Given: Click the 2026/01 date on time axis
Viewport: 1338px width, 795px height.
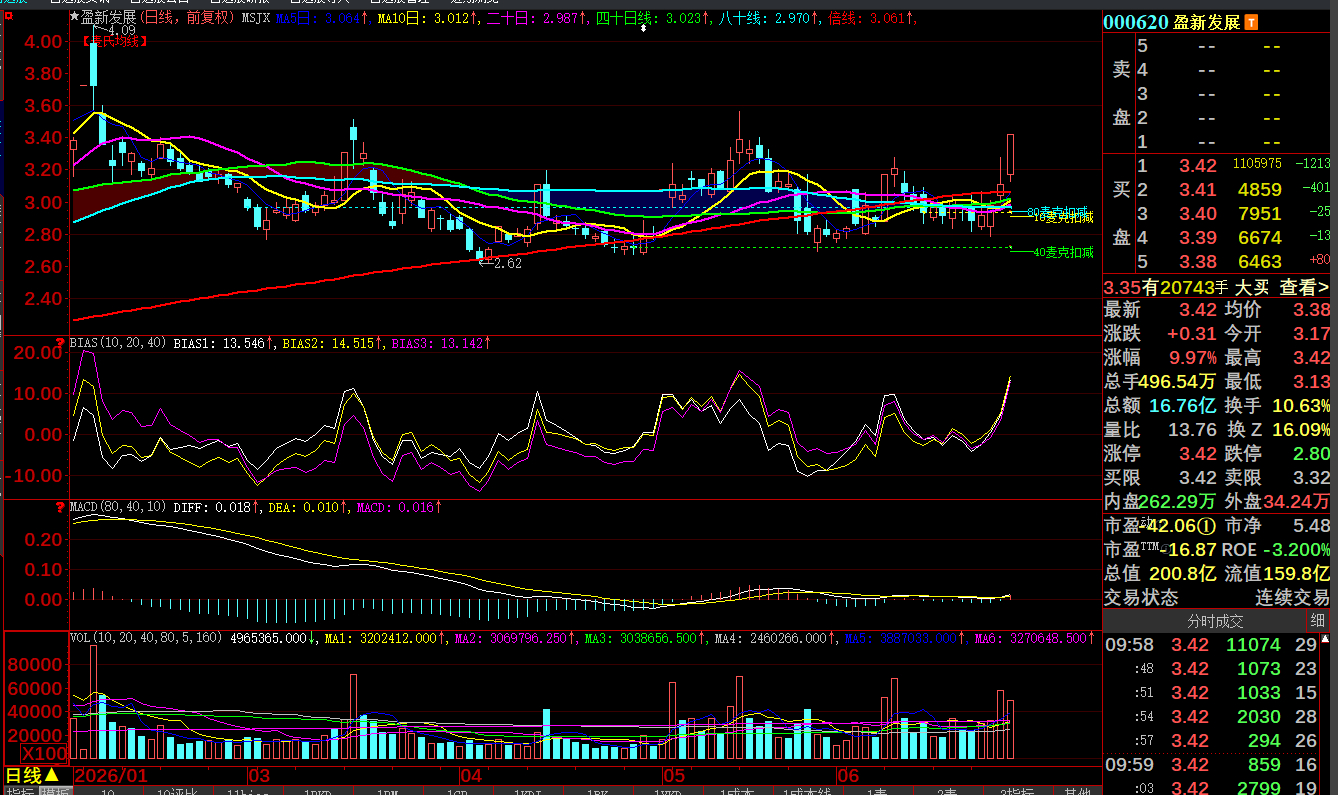Looking at the screenshot, I should [111, 775].
